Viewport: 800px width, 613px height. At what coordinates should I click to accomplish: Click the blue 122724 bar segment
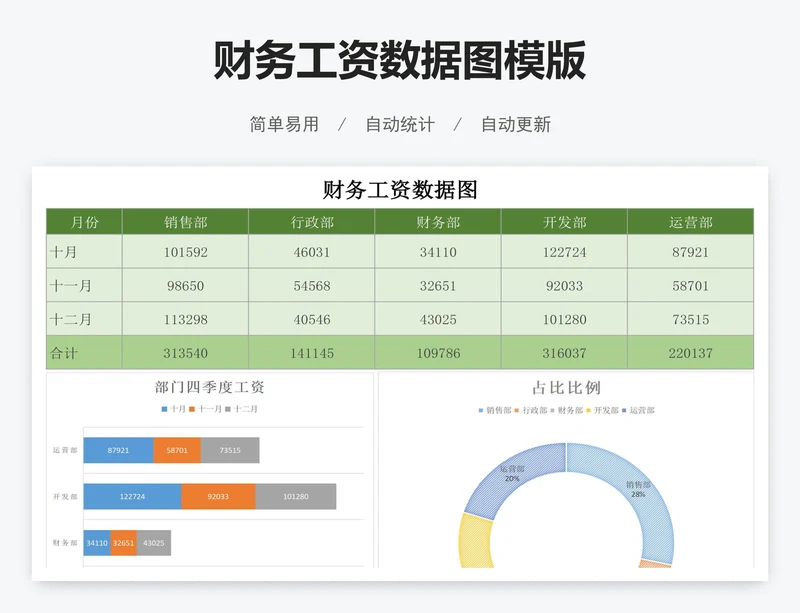point(133,496)
